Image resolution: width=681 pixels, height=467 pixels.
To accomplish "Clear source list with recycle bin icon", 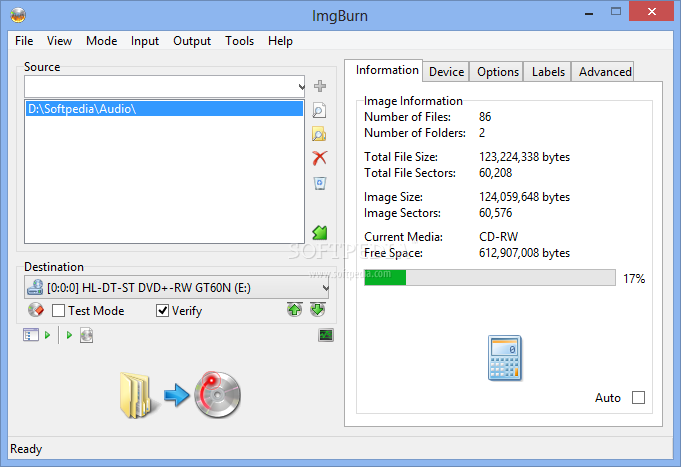I will click(320, 183).
